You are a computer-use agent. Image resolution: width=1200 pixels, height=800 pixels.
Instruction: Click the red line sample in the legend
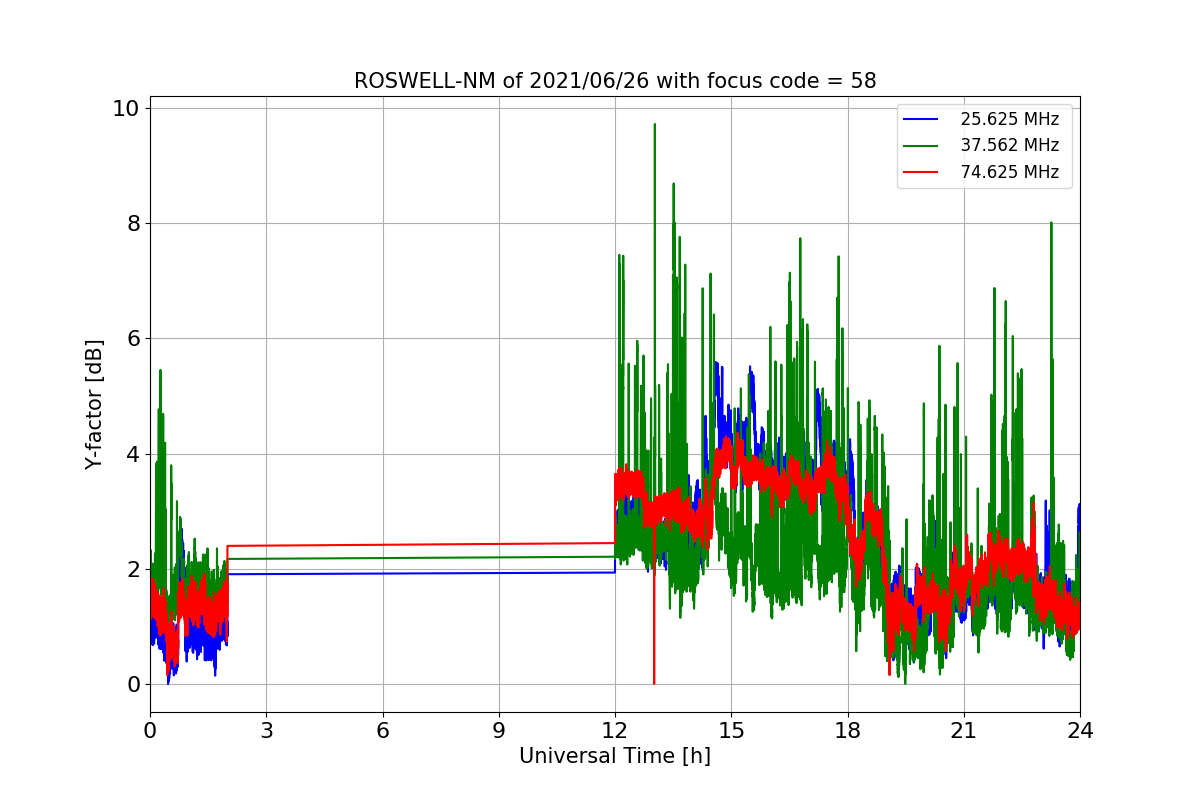click(922, 172)
